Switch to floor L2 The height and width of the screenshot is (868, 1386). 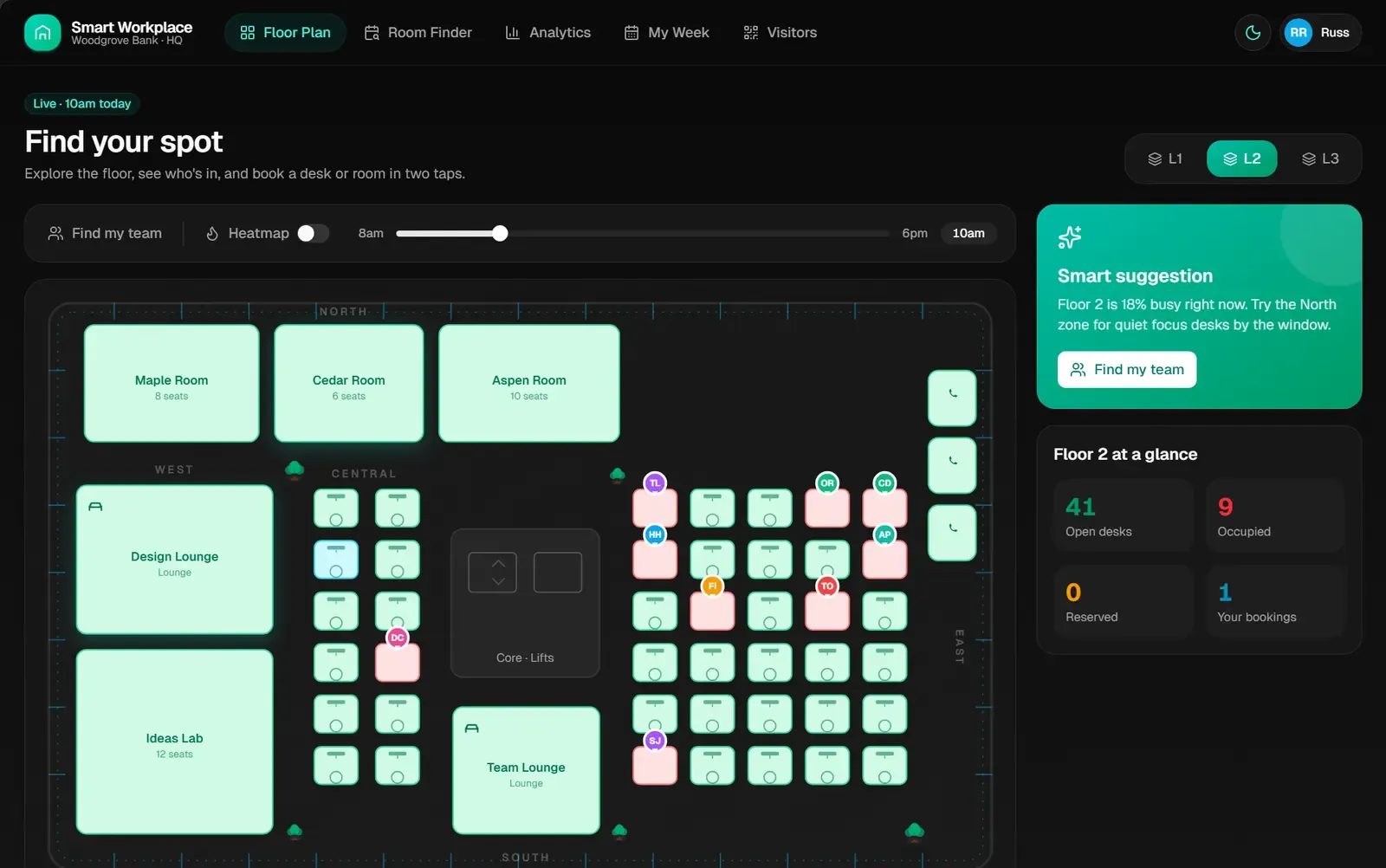pyautogui.click(x=1241, y=159)
